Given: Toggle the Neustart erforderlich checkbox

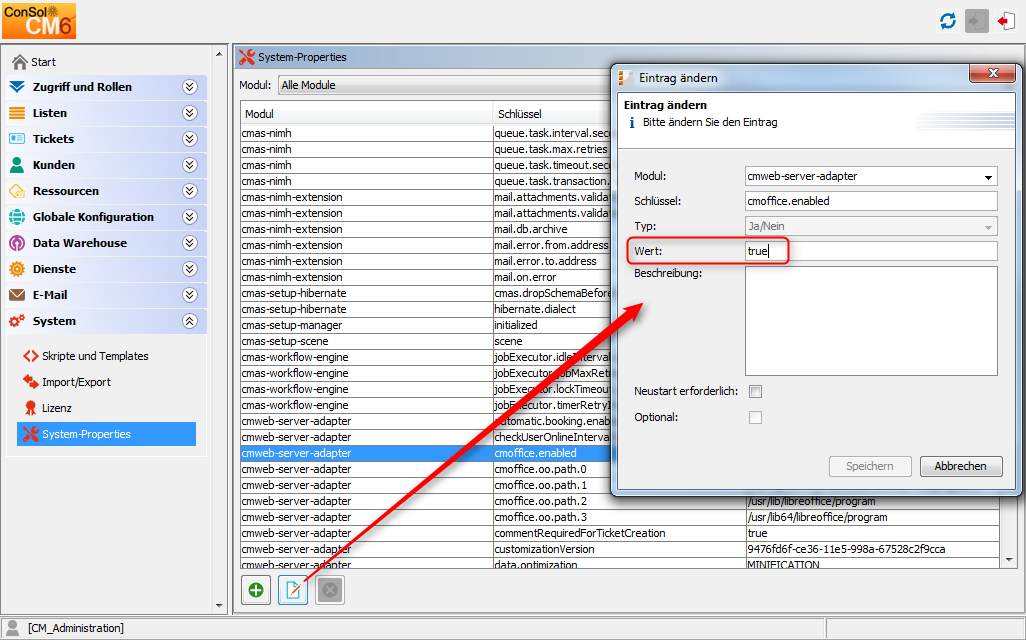Looking at the screenshot, I should pyautogui.click(x=756, y=391).
